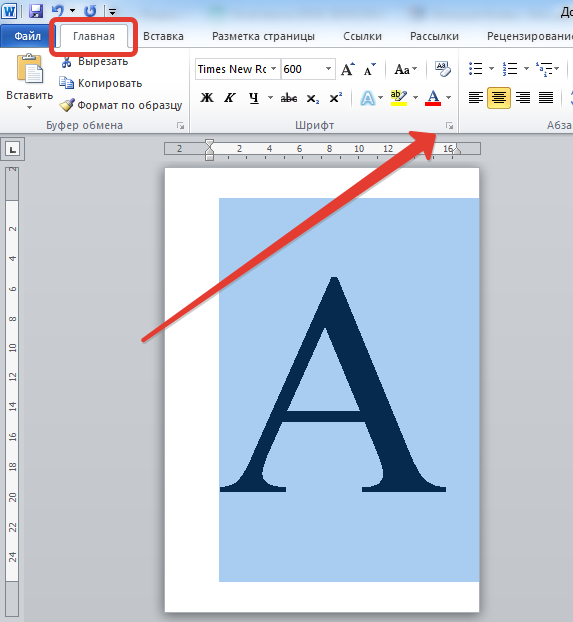
Task: Apply the red font color A
Action: (x=433, y=98)
